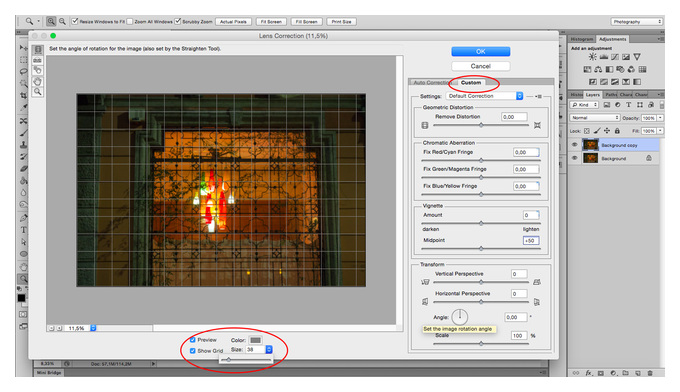Uncheck Resize Windows to Fit
The width and height of the screenshot is (680, 392).
coord(75,21)
